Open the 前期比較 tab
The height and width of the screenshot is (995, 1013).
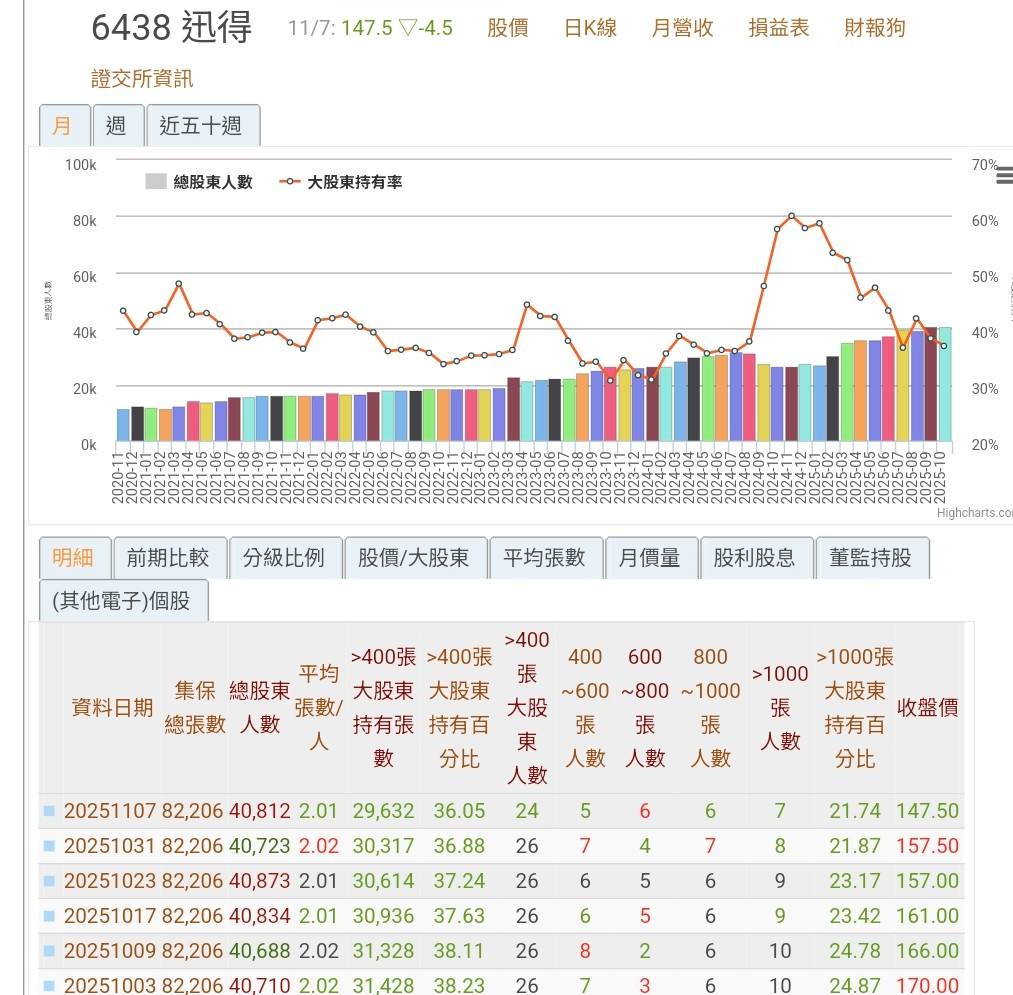click(x=169, y=558)
